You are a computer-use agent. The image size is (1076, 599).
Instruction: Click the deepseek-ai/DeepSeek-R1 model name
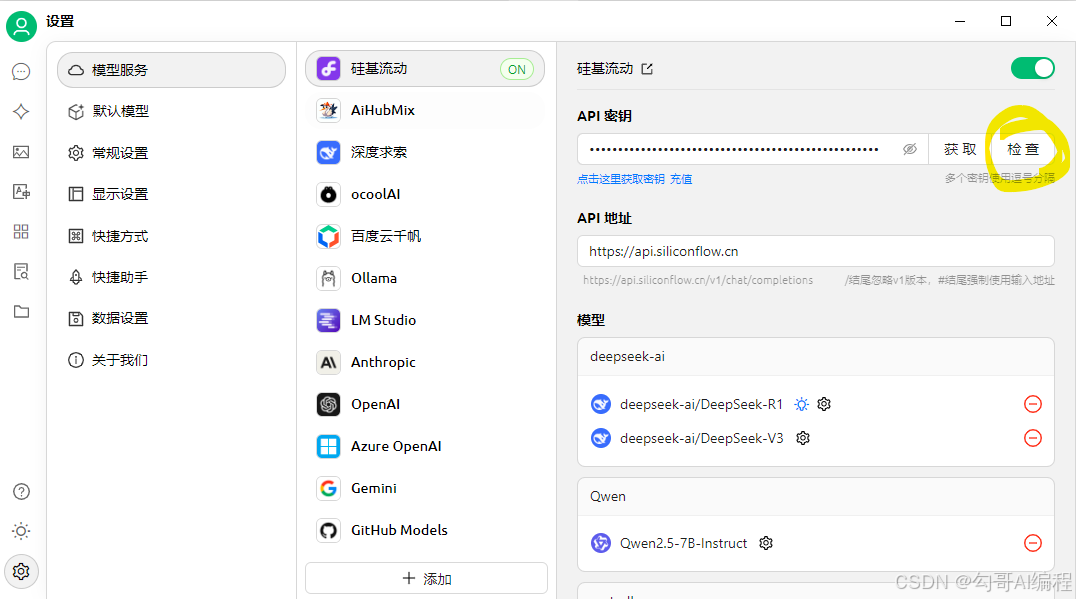[x=701, y=404]
